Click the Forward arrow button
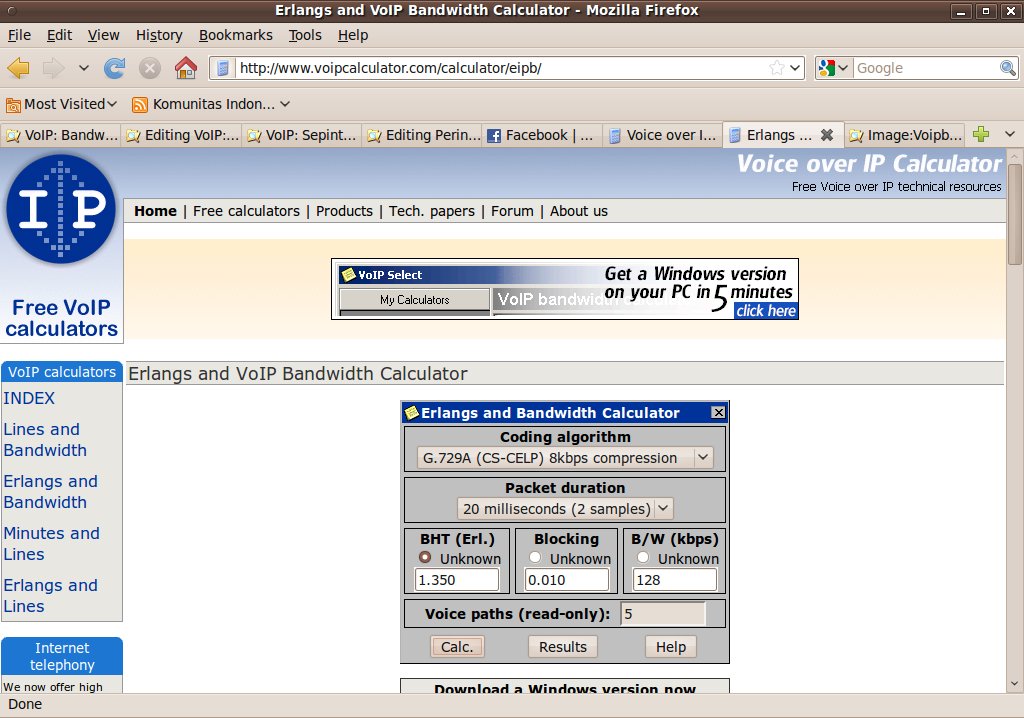This screenshot has height=718, width=1024. 54,68
